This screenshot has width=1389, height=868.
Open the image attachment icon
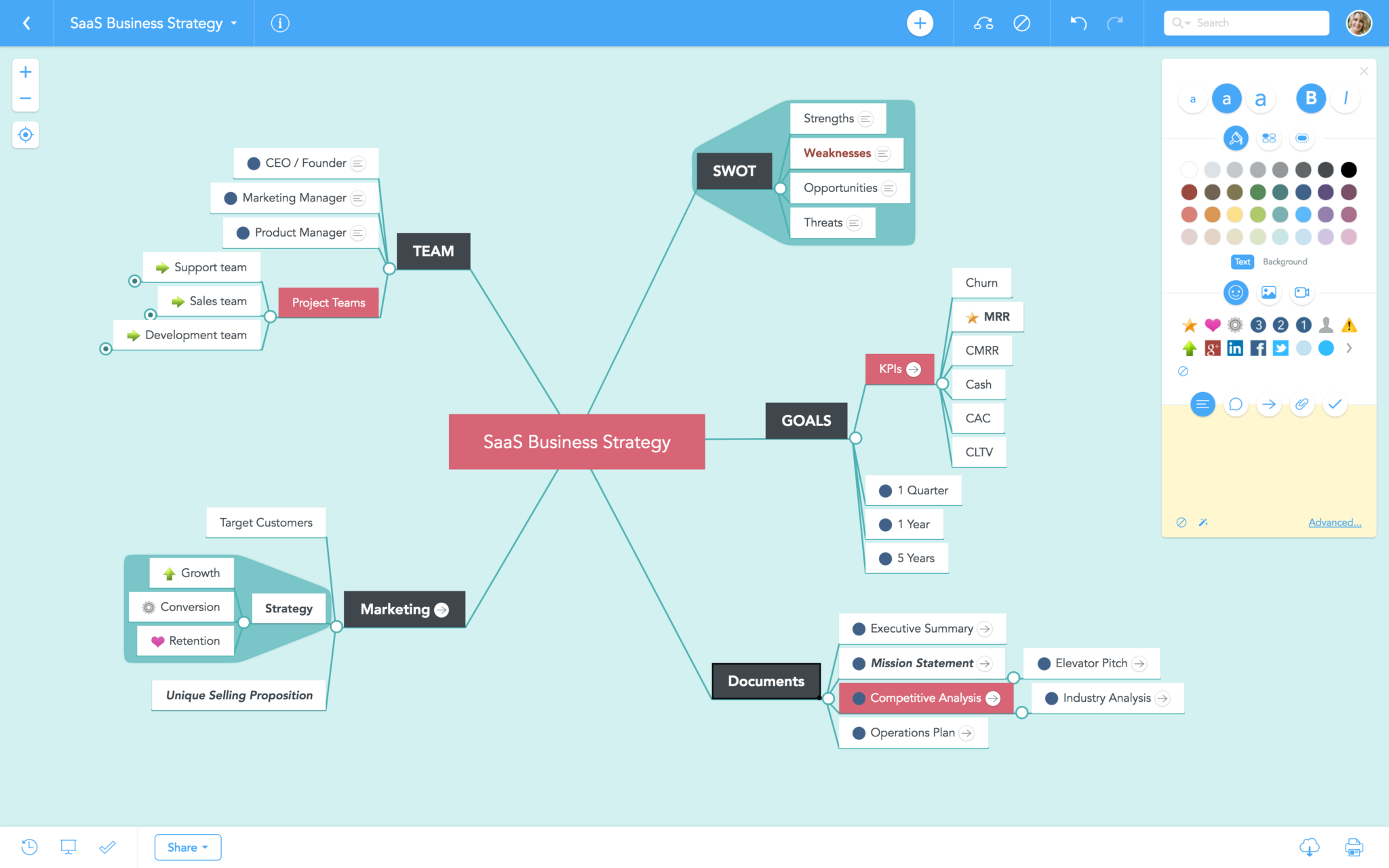coord(1268,292)
